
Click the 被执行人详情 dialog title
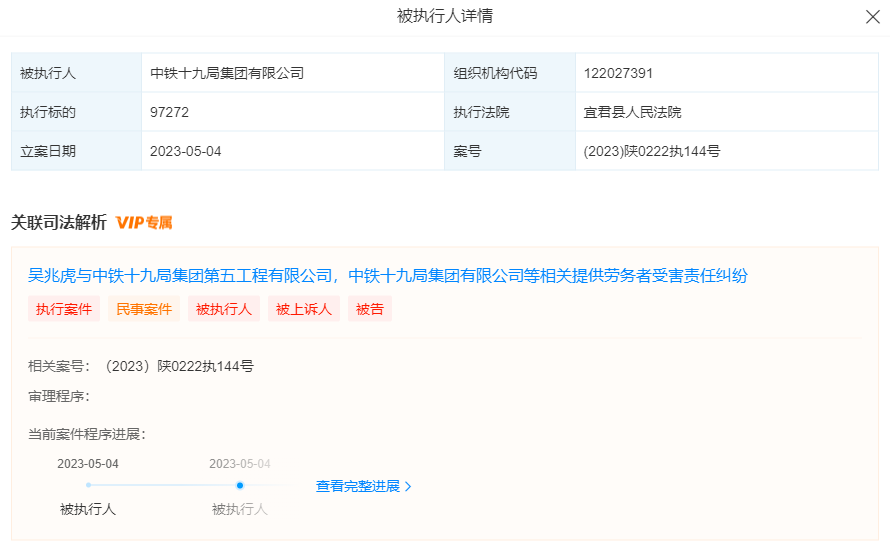pos(445,16)
